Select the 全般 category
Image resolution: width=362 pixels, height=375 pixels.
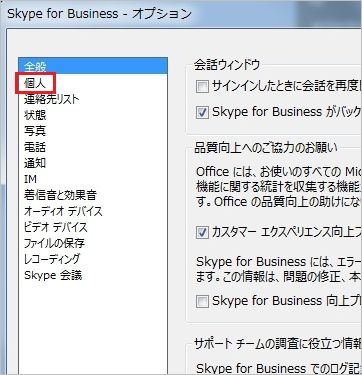(x=93, y=66)
